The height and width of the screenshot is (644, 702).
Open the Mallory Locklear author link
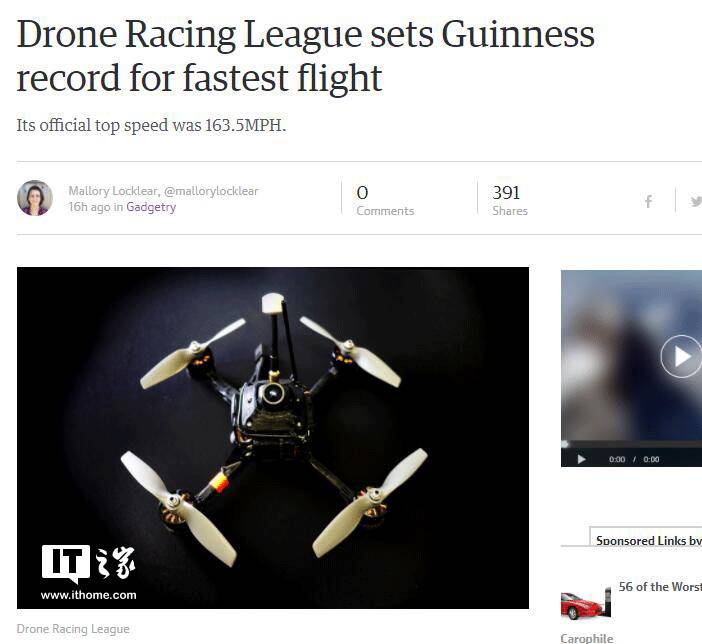pyautogui.click(x=112, y=191)
